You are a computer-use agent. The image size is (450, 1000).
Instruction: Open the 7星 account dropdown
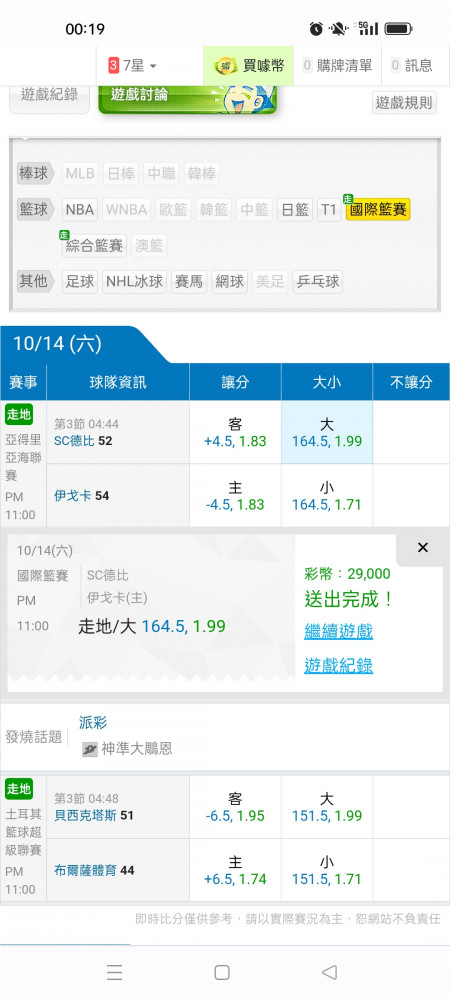[133, 65]
